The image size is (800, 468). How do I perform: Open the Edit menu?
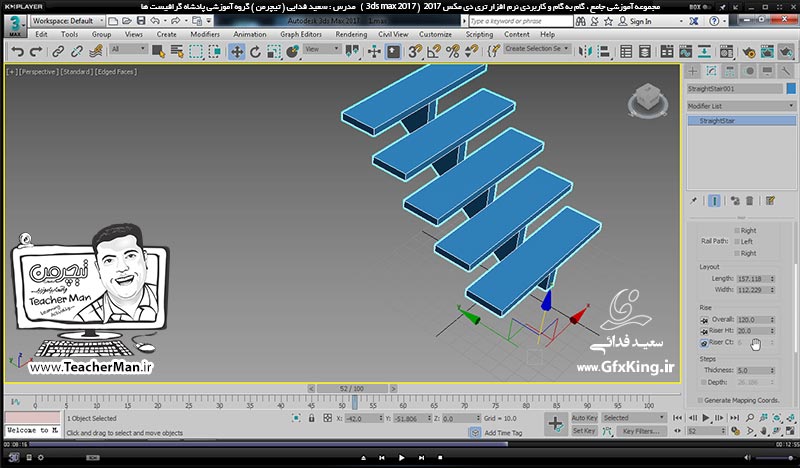[41, 34]
